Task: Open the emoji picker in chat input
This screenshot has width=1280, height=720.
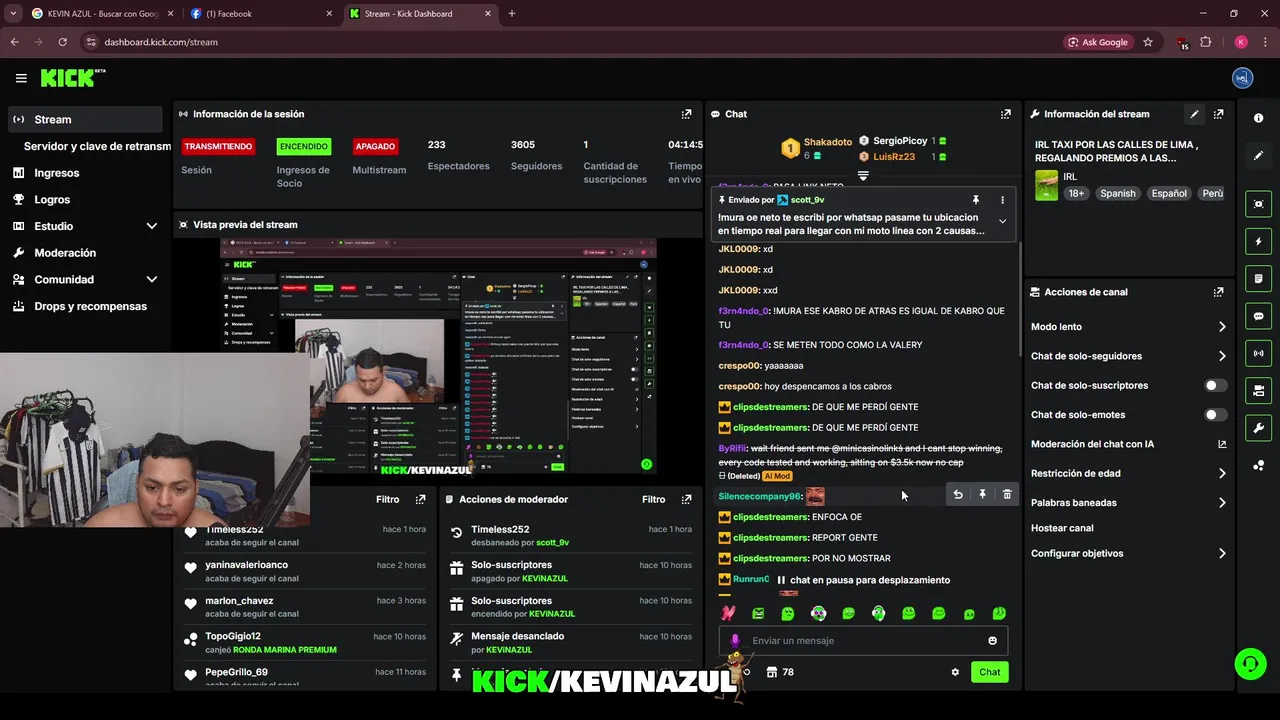Action: click(992, 641)
